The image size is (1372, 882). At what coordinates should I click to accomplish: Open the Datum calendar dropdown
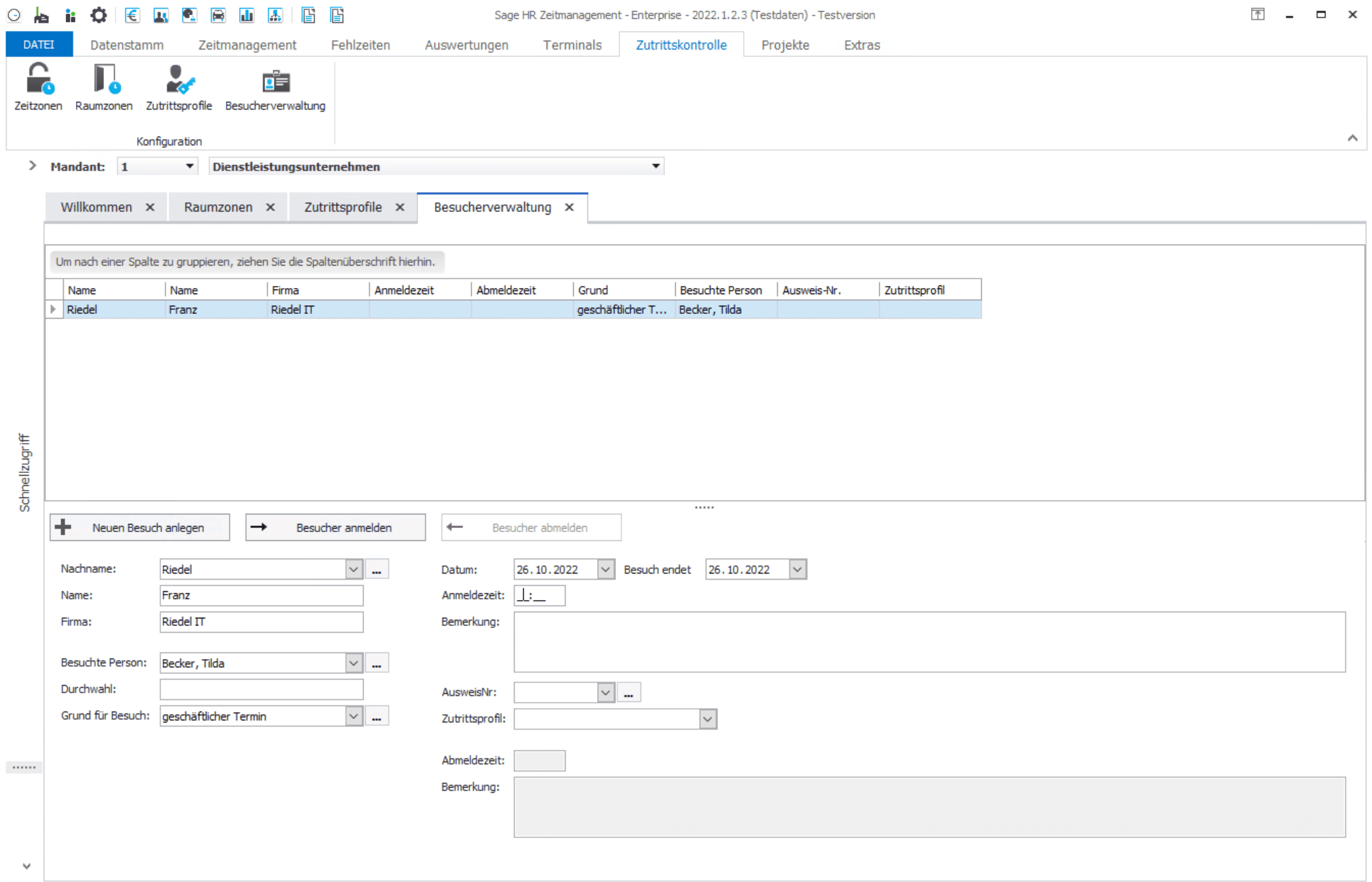point(605,569)
